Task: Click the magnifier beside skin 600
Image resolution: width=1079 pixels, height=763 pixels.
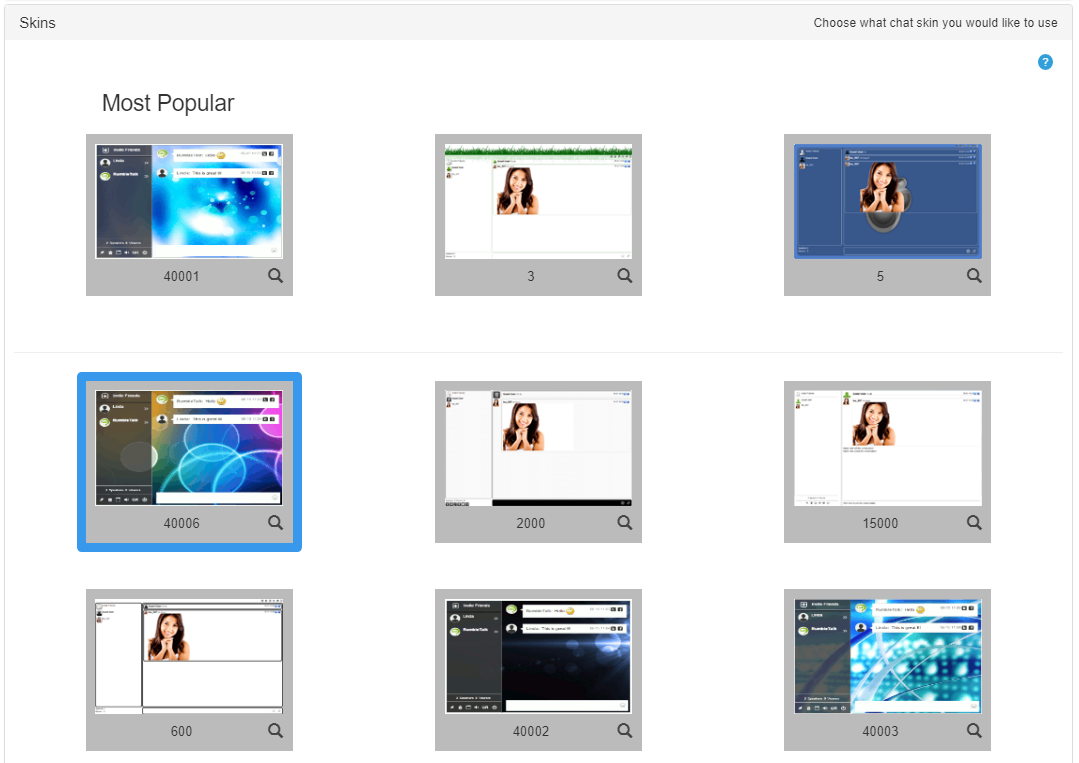Action: (x=276, y=730)
